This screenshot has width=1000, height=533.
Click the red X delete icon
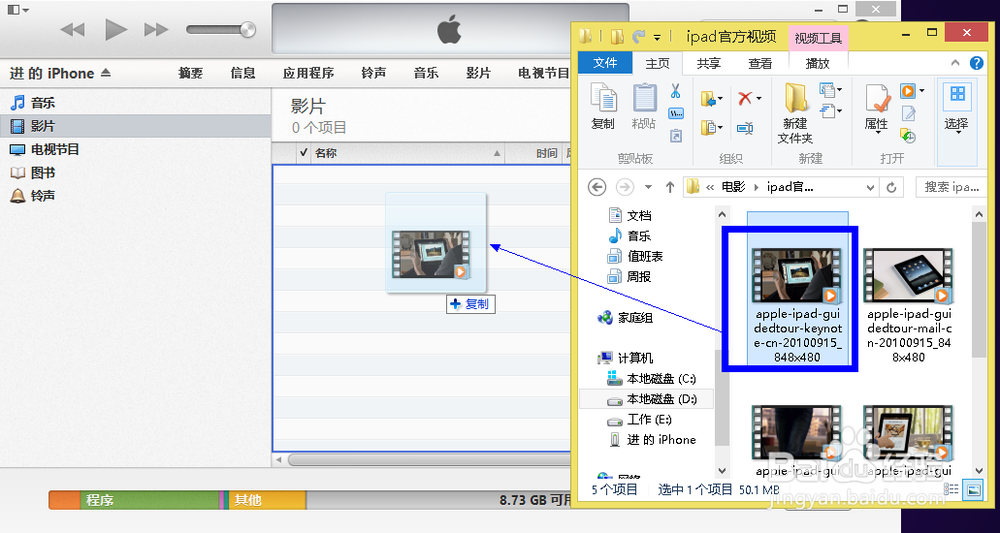tap(745, 98)
